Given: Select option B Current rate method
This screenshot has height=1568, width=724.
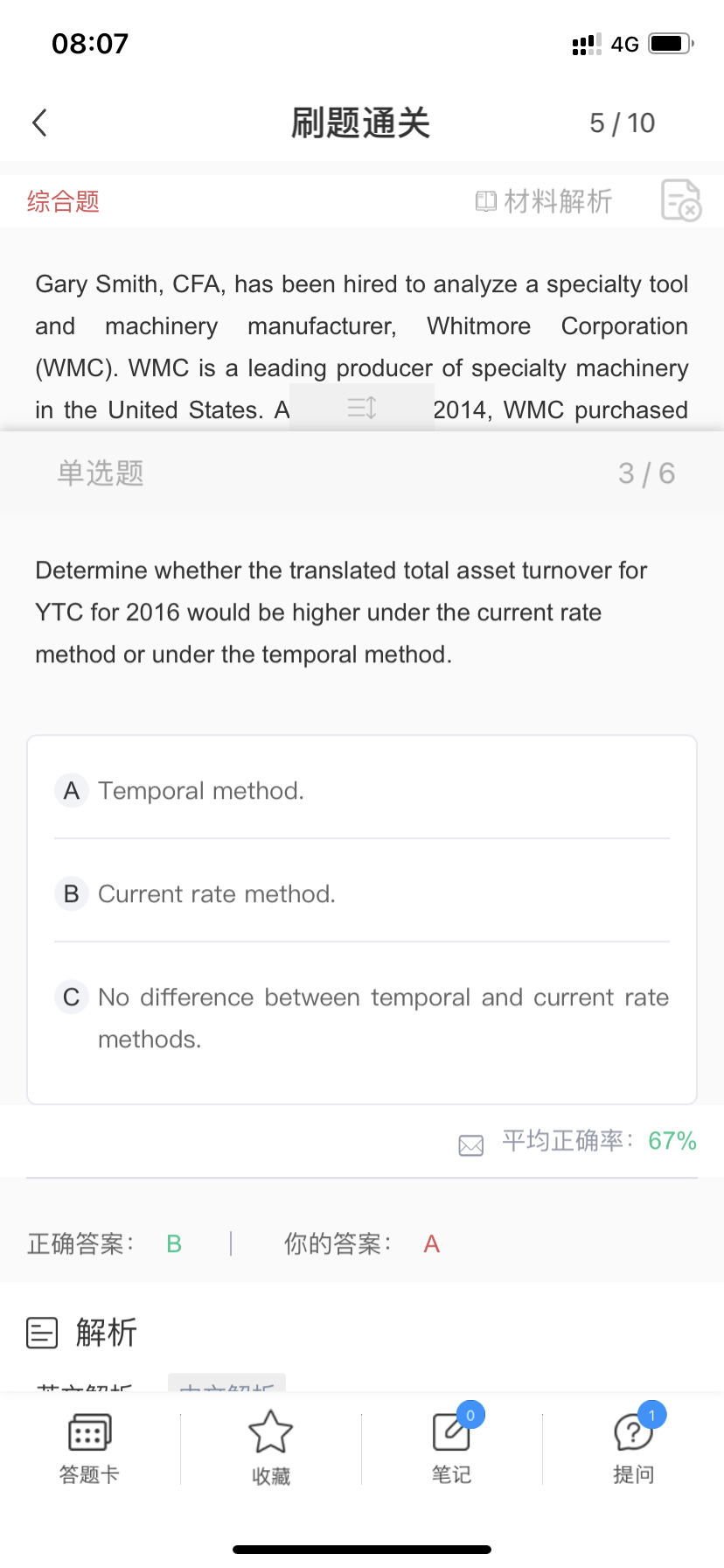Looking at the screenshot, I should (x=217, y=894).
